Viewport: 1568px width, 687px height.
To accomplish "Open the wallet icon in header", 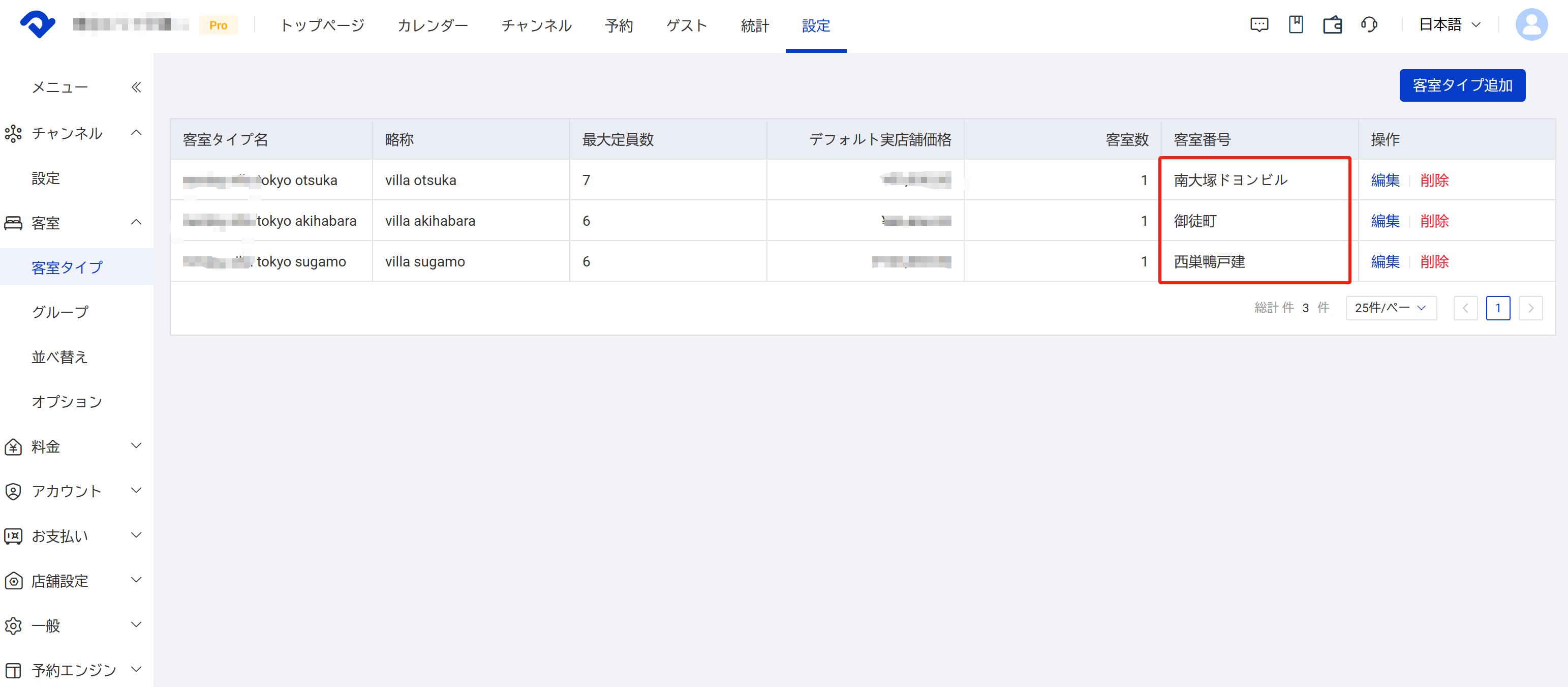I will [1333, 25].
